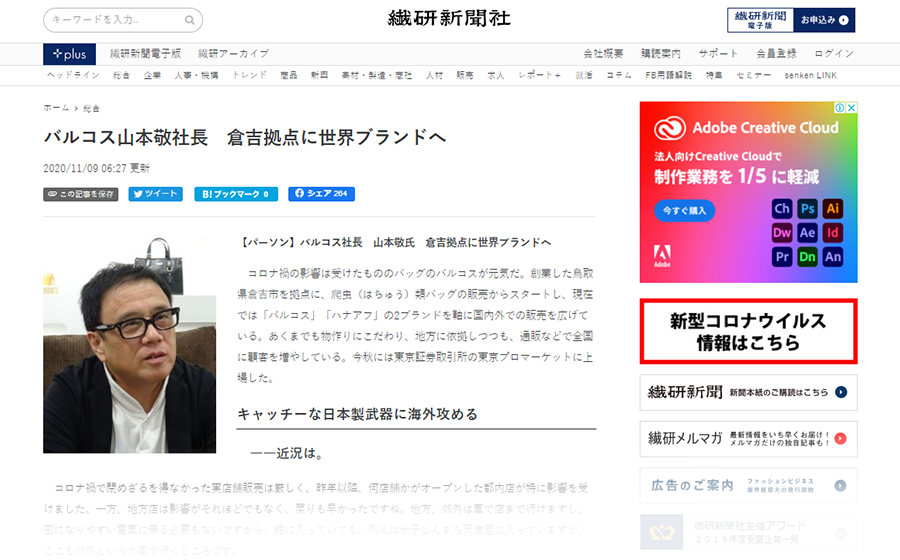This screenshot has width=900, height=560.
Task: Click ホーム breadcrumb link
Action: coord(56,108)
